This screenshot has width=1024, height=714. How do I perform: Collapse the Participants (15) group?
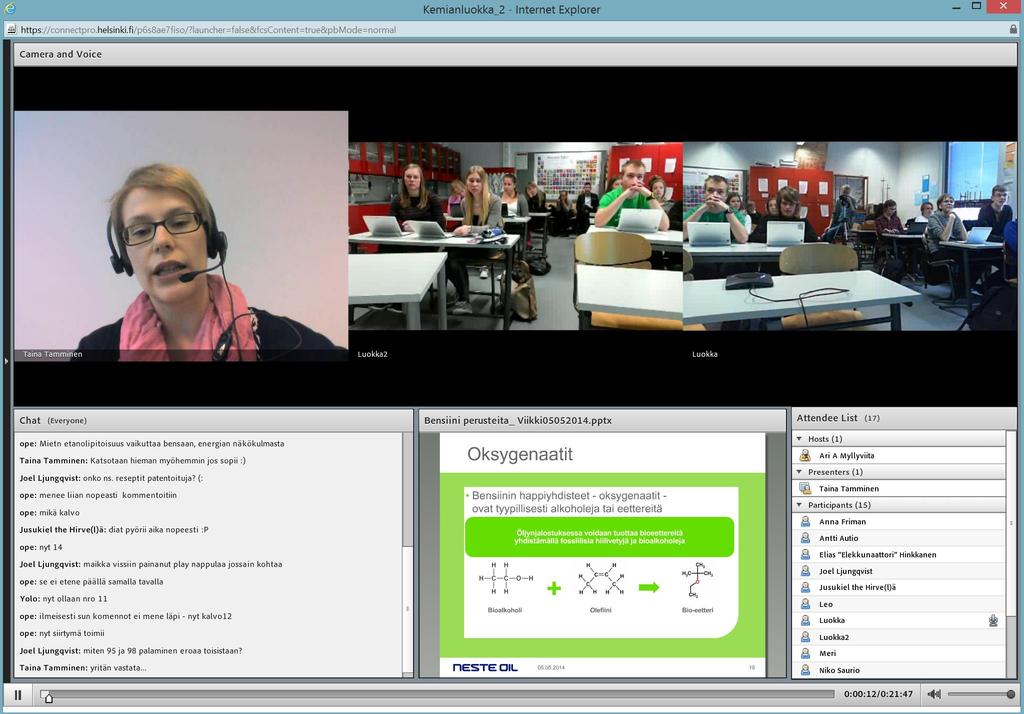799,505
